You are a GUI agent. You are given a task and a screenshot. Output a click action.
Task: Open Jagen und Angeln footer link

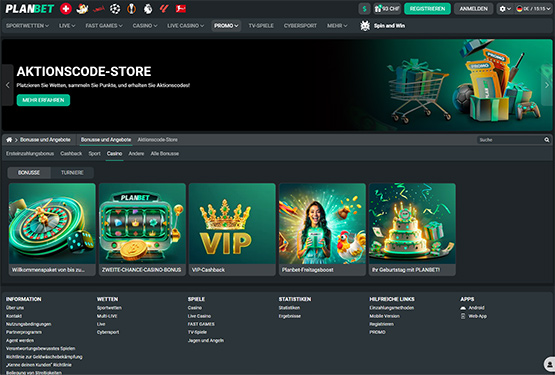(206, 340)
